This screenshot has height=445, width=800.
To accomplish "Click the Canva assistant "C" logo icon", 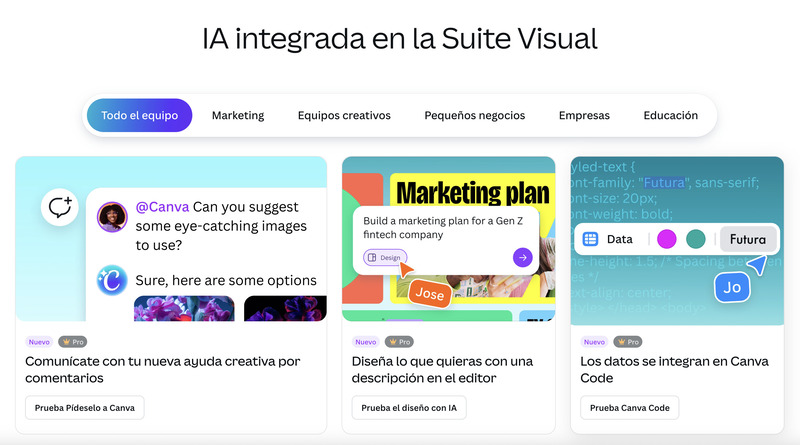I will (112, 280).
